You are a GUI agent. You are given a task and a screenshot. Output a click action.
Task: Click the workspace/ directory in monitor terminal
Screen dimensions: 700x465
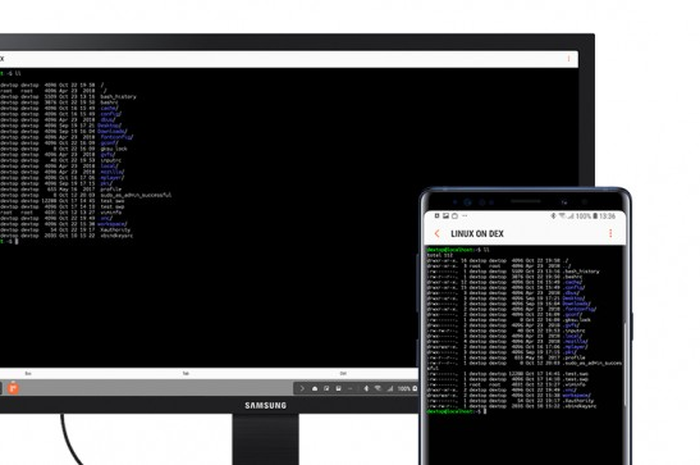[x=112, y=224]
